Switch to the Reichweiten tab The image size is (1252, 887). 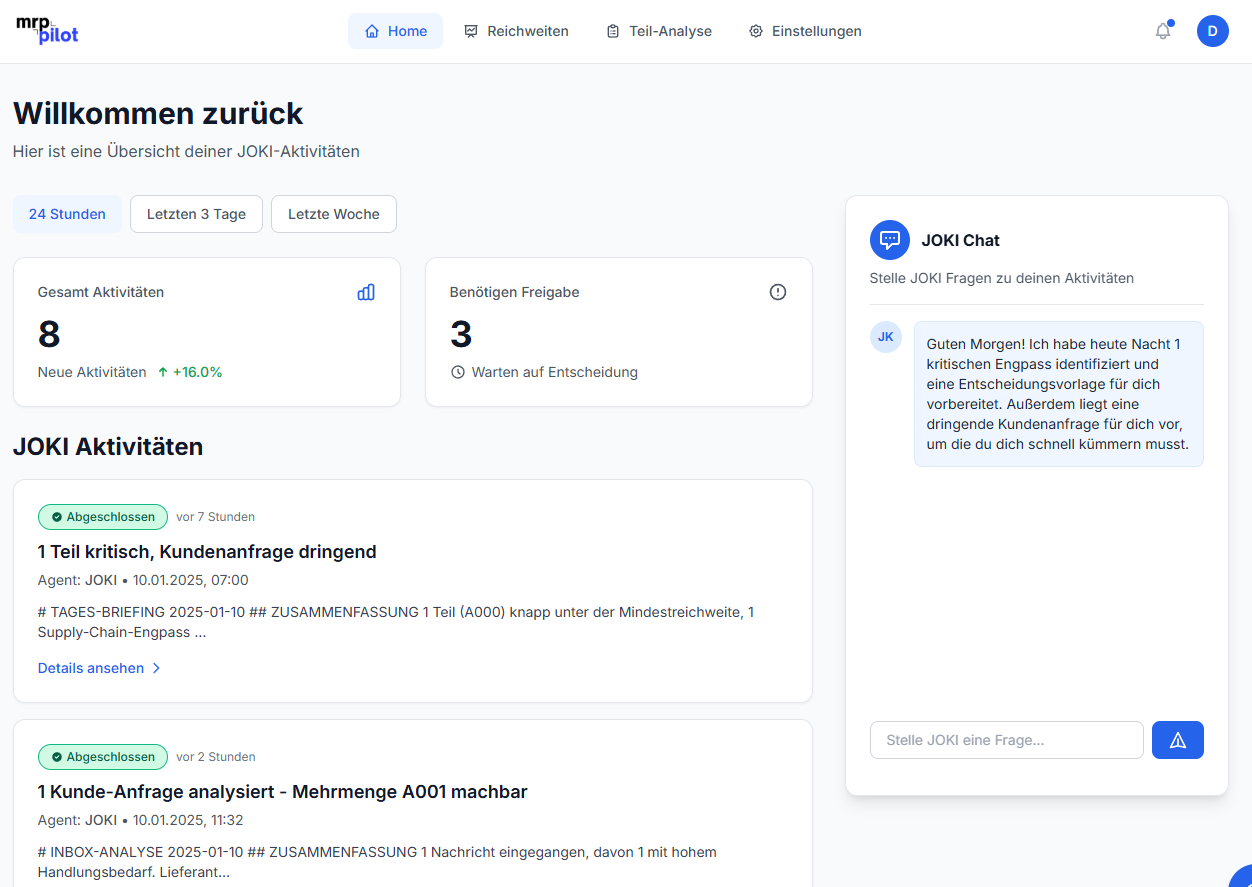click(517, 31)
